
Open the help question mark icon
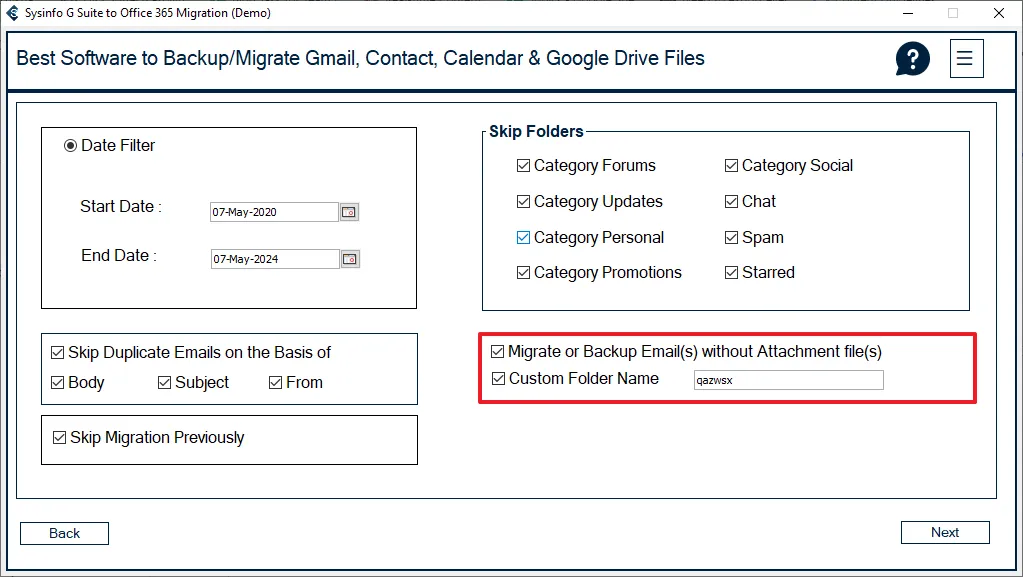point(912,59)
